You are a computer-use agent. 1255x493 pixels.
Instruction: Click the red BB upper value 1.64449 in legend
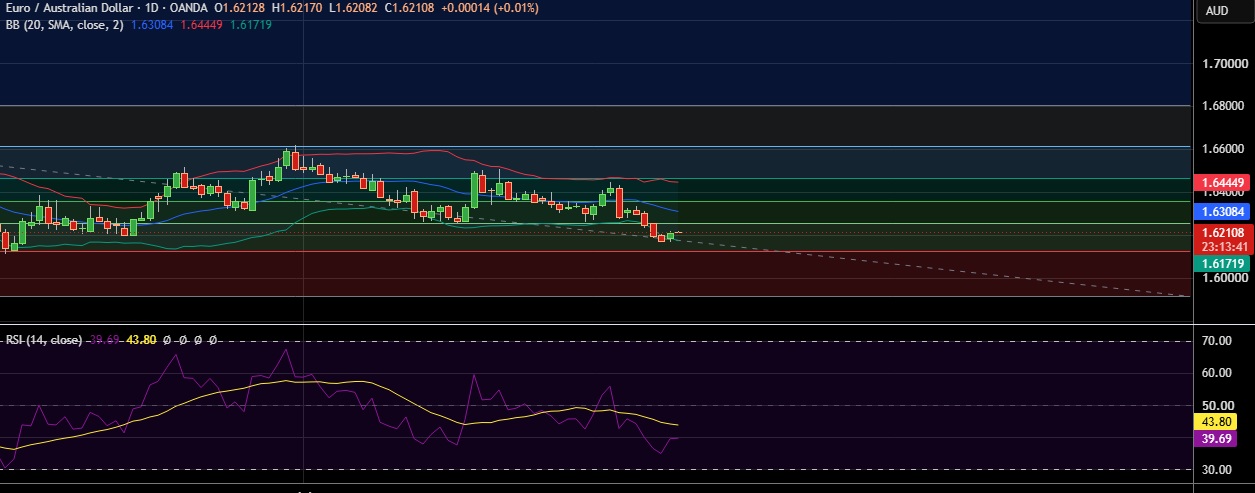[200, 24]
